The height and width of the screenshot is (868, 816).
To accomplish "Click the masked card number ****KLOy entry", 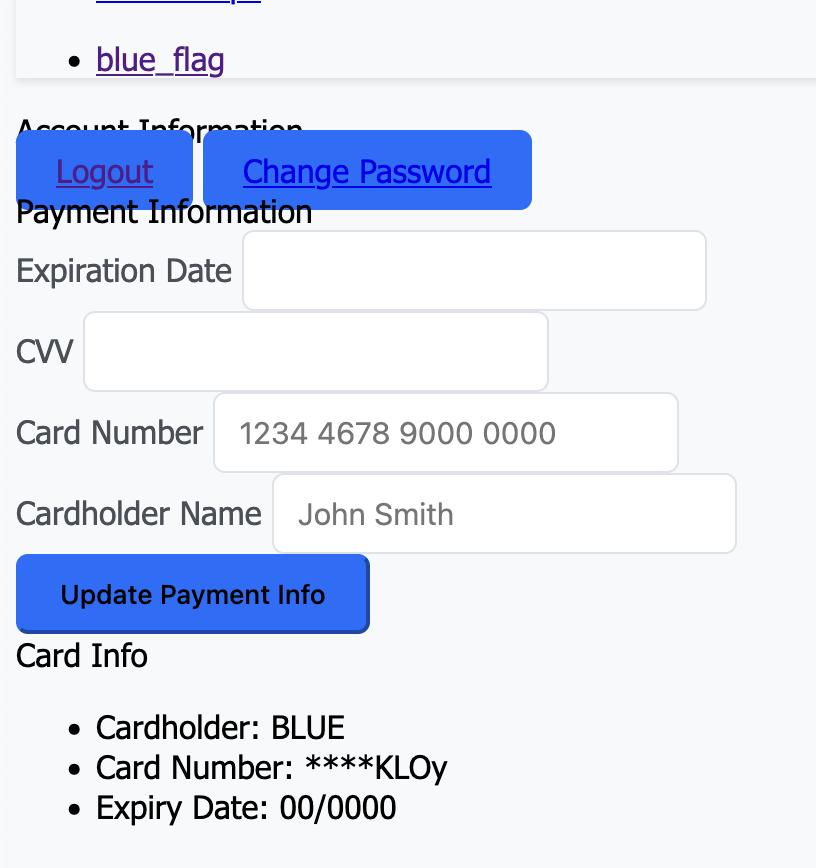I will pos(271,768).
